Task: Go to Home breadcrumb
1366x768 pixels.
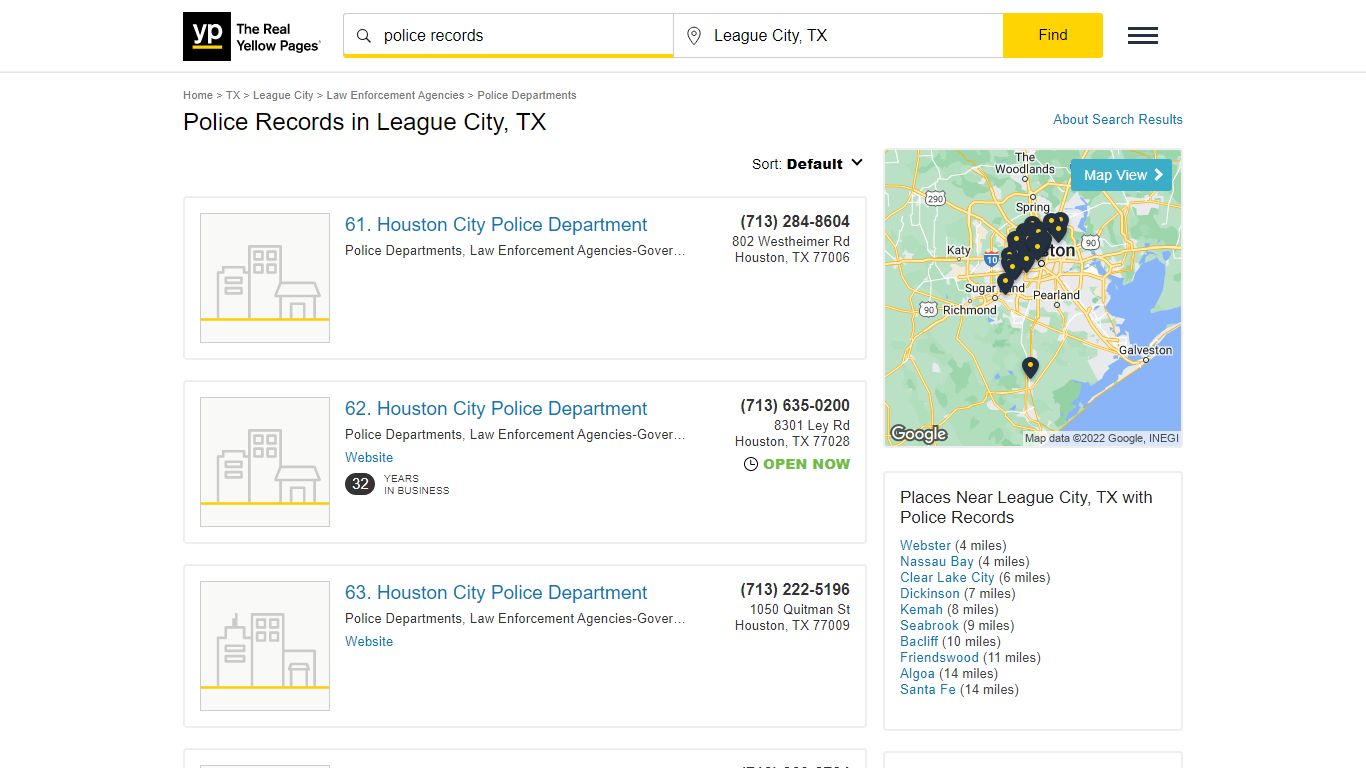Action: click(198, 95)
